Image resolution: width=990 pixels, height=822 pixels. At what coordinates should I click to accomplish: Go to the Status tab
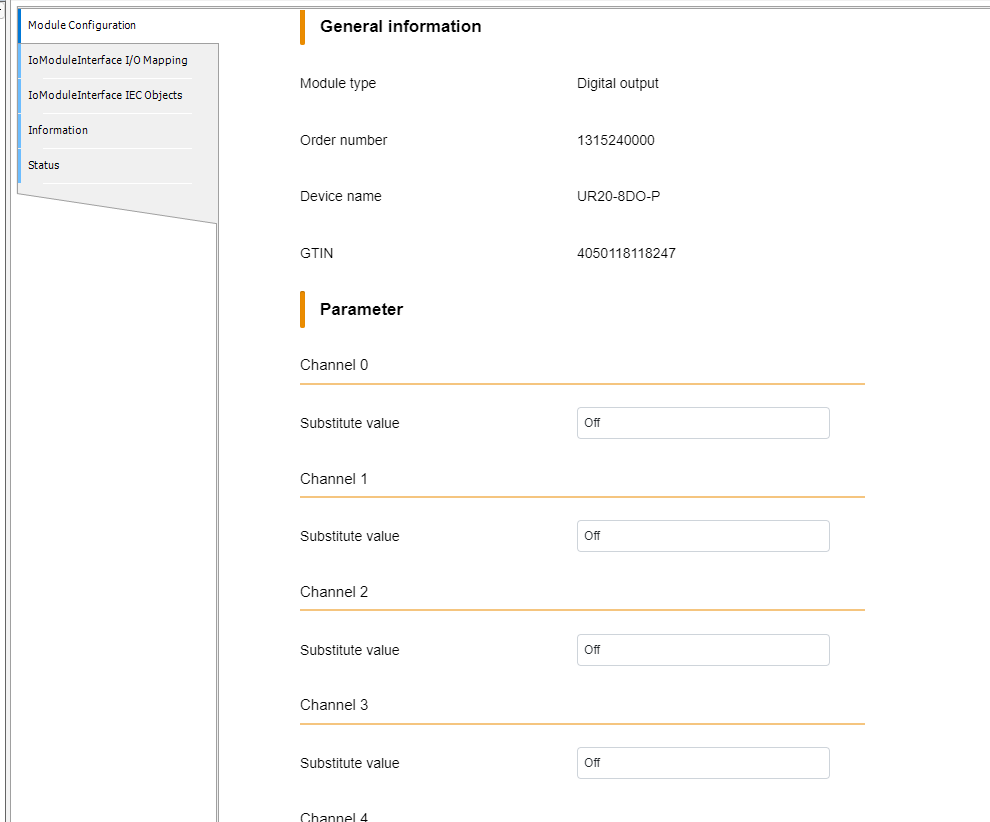tap(44, 165)
